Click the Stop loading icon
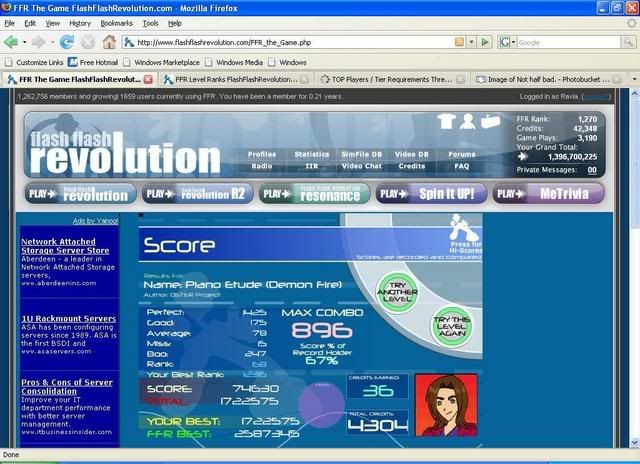This screenshot has height=464, width=640. pos(88,42)
